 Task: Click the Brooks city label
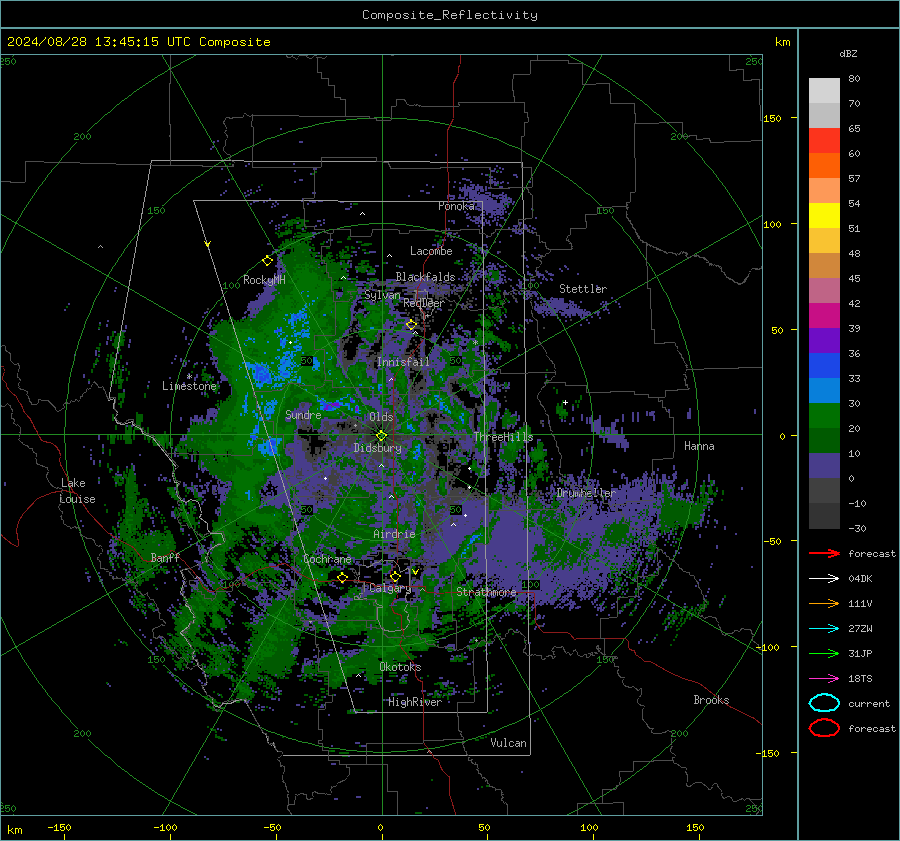coord(711,700)
